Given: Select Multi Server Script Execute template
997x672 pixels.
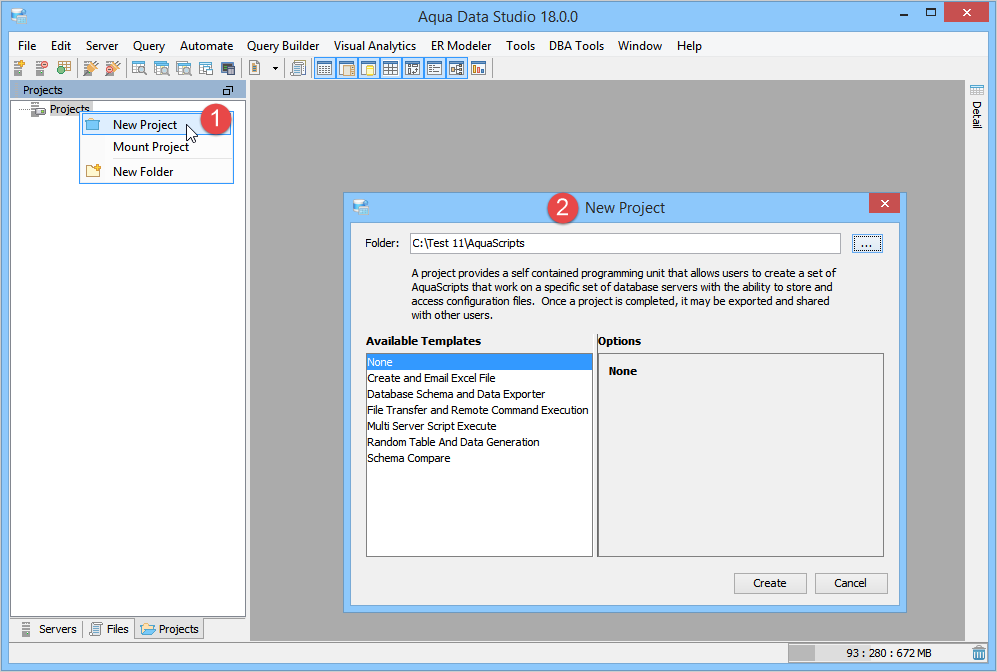Looking at the screenshot, I should coord(479,426).
